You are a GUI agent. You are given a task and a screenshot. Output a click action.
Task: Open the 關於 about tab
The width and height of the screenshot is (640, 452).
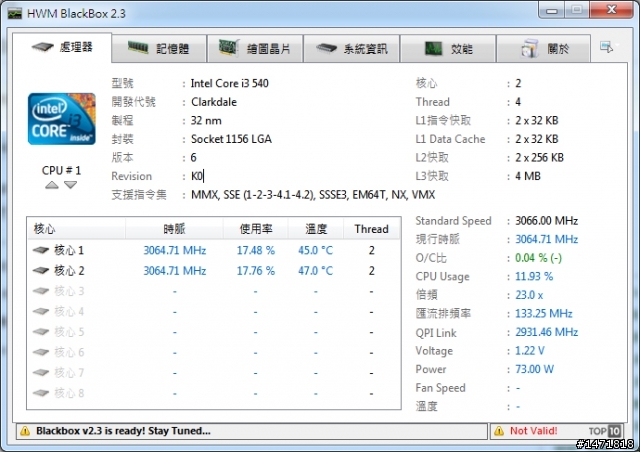pyautogui.click(x=544, y=49)
